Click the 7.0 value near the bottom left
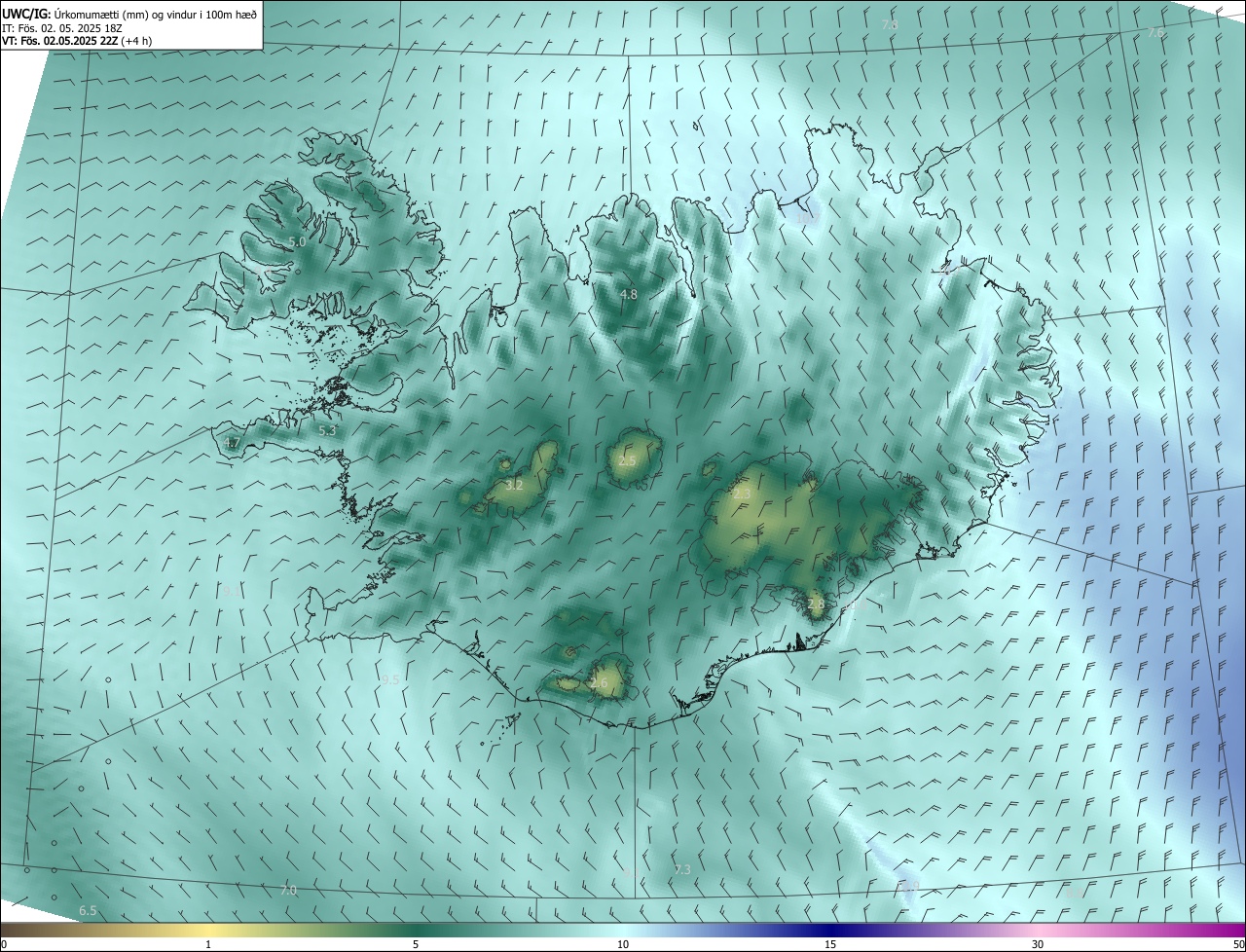 click(x=288, y=891)
